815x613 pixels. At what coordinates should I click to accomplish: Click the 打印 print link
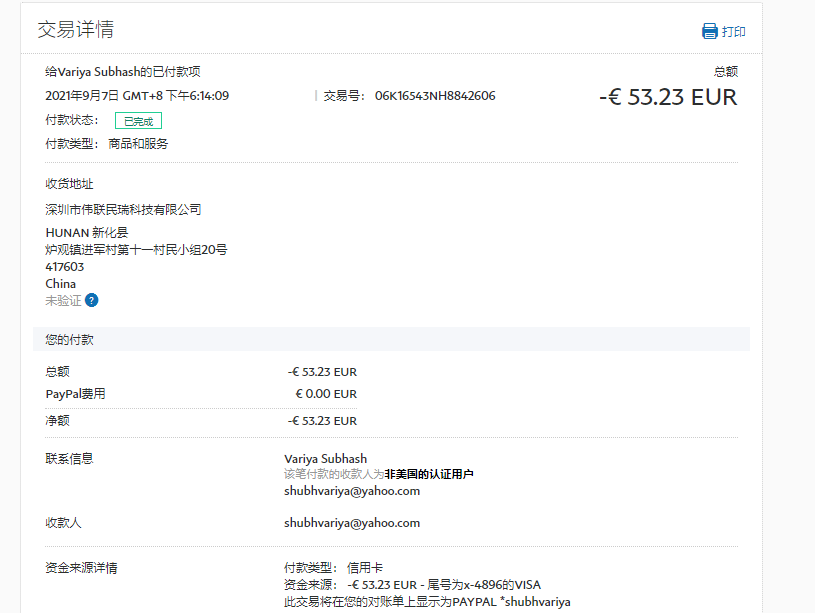pos(734,32)
